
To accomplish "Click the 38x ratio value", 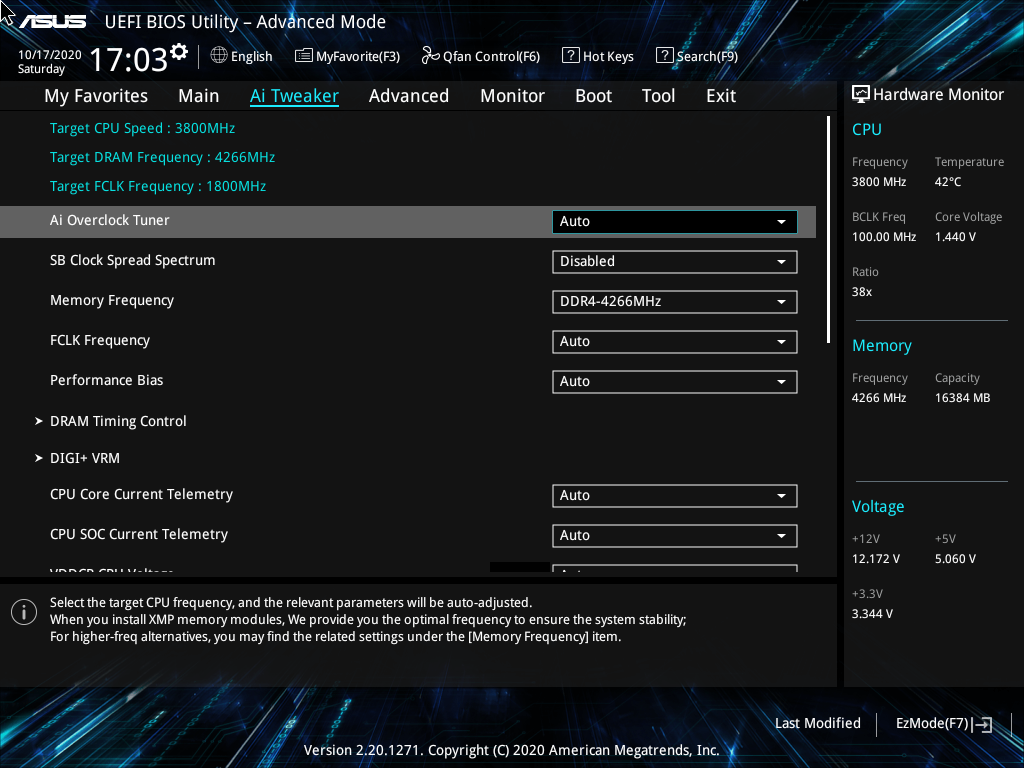I will (861, 292).
